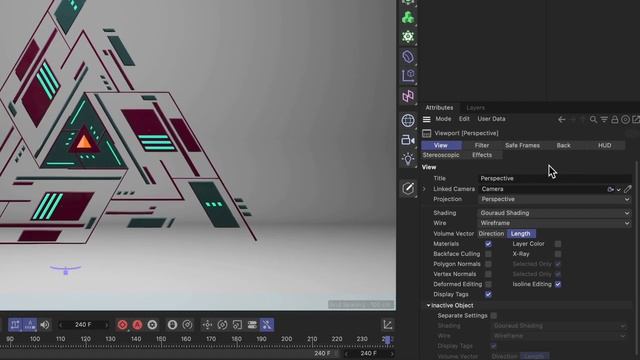Click the Linked Camera picker pencil icon
The image size is (640, 360).
click(x=628, y=189)
